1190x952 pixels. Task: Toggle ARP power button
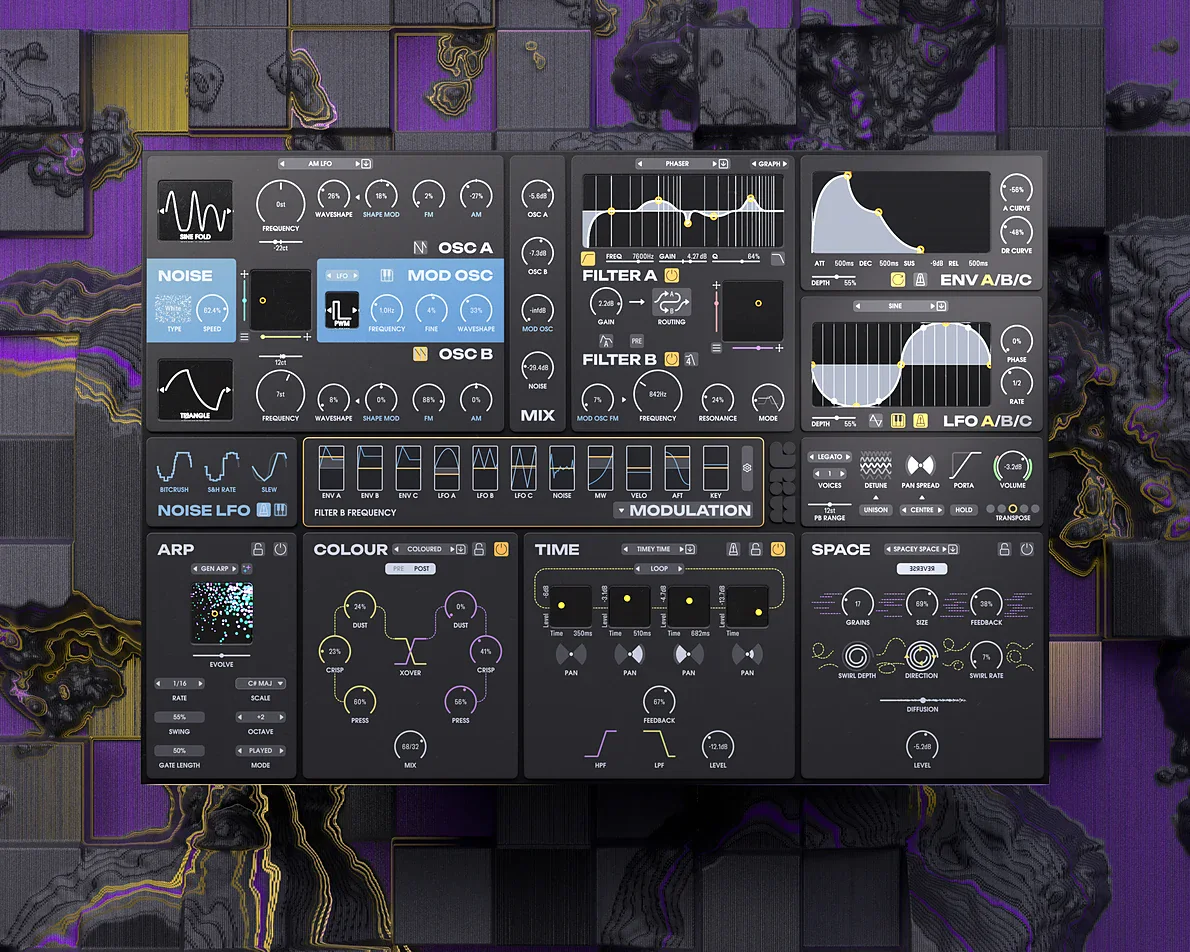coord(280,549)
